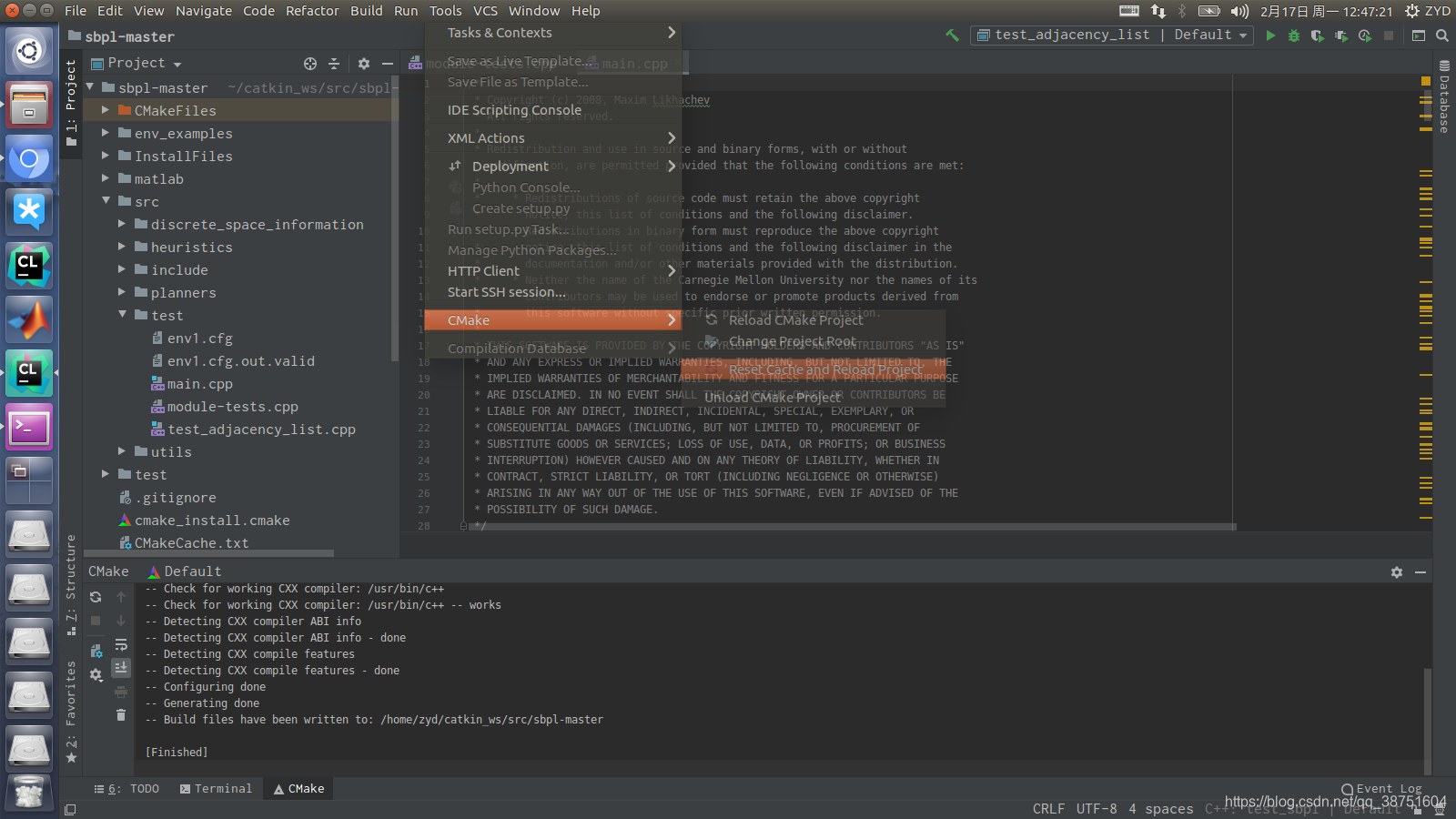This screenshot has width=1456, height=819.
Task: Switch to the Terminal tool tab
Action: click(x=216, y=789)
